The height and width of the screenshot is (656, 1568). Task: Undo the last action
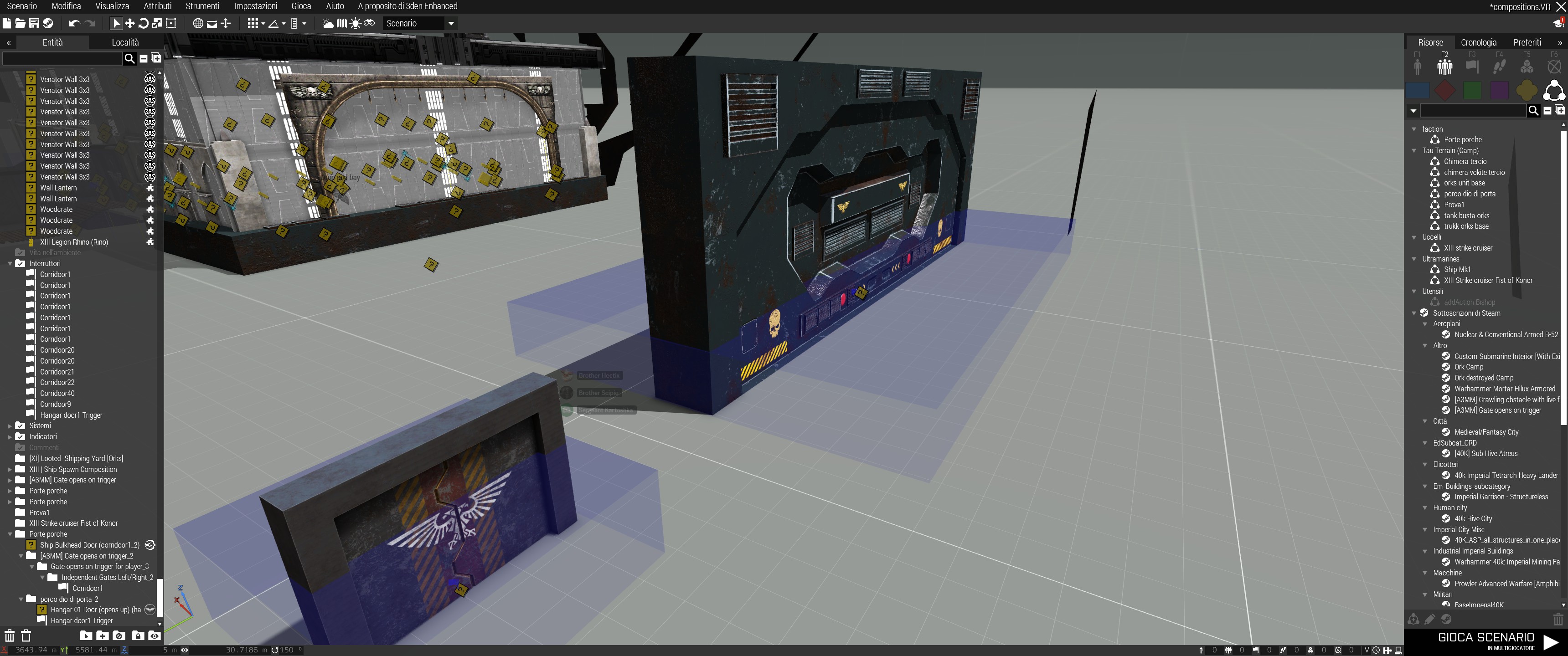74,23
